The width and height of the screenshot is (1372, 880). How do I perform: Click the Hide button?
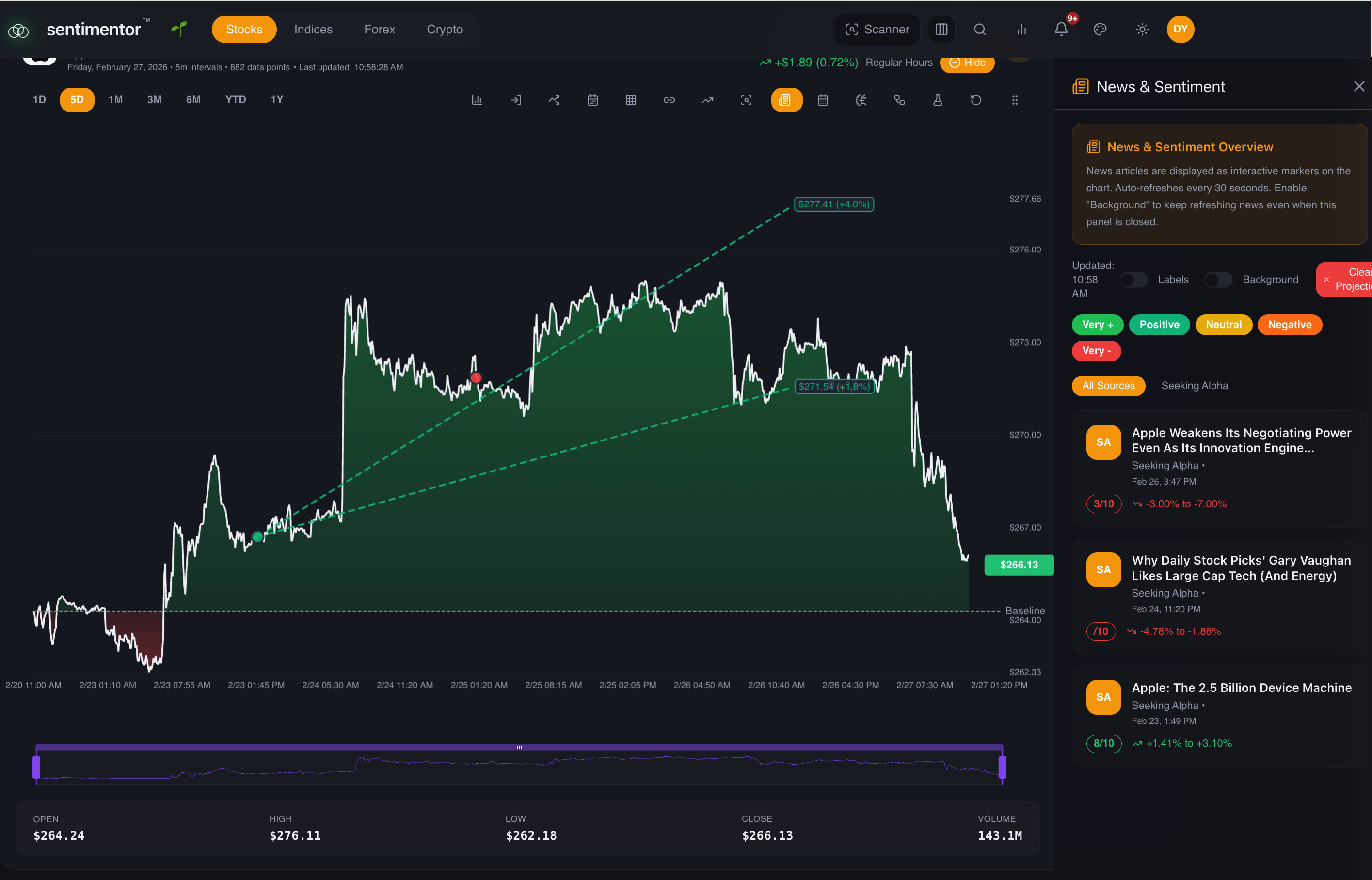(967, 63)
